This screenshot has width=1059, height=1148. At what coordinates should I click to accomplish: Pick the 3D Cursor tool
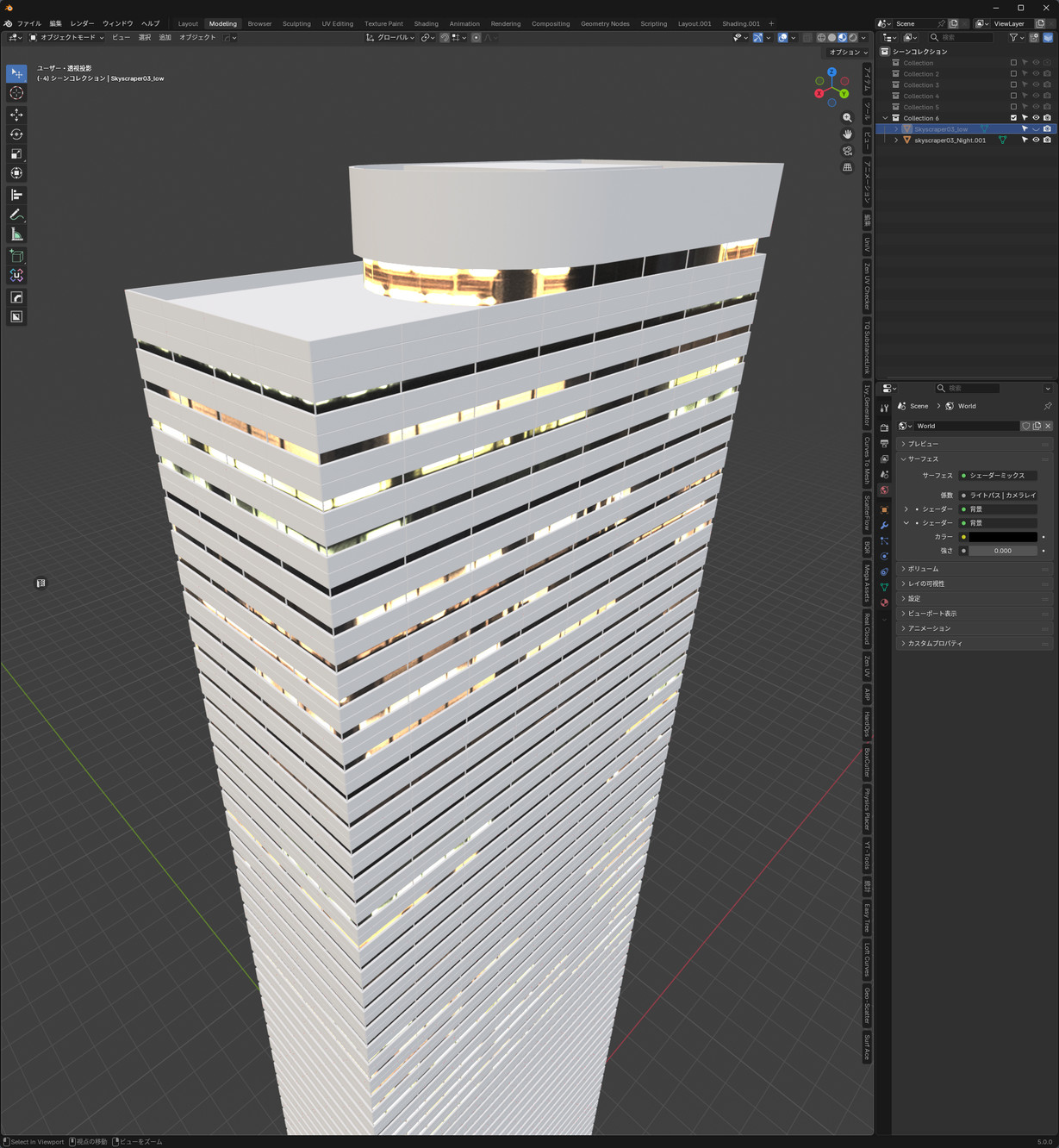[x=16, y=93]
